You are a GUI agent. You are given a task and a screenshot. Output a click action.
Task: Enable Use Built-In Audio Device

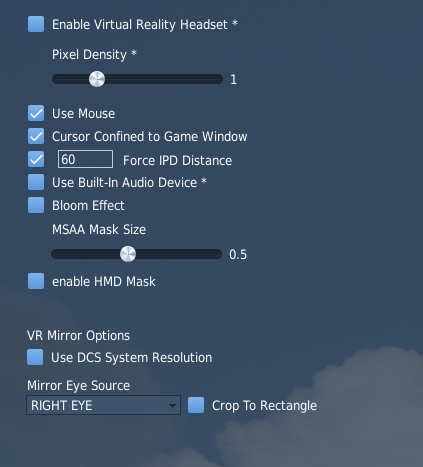click(x=36, y=182)
